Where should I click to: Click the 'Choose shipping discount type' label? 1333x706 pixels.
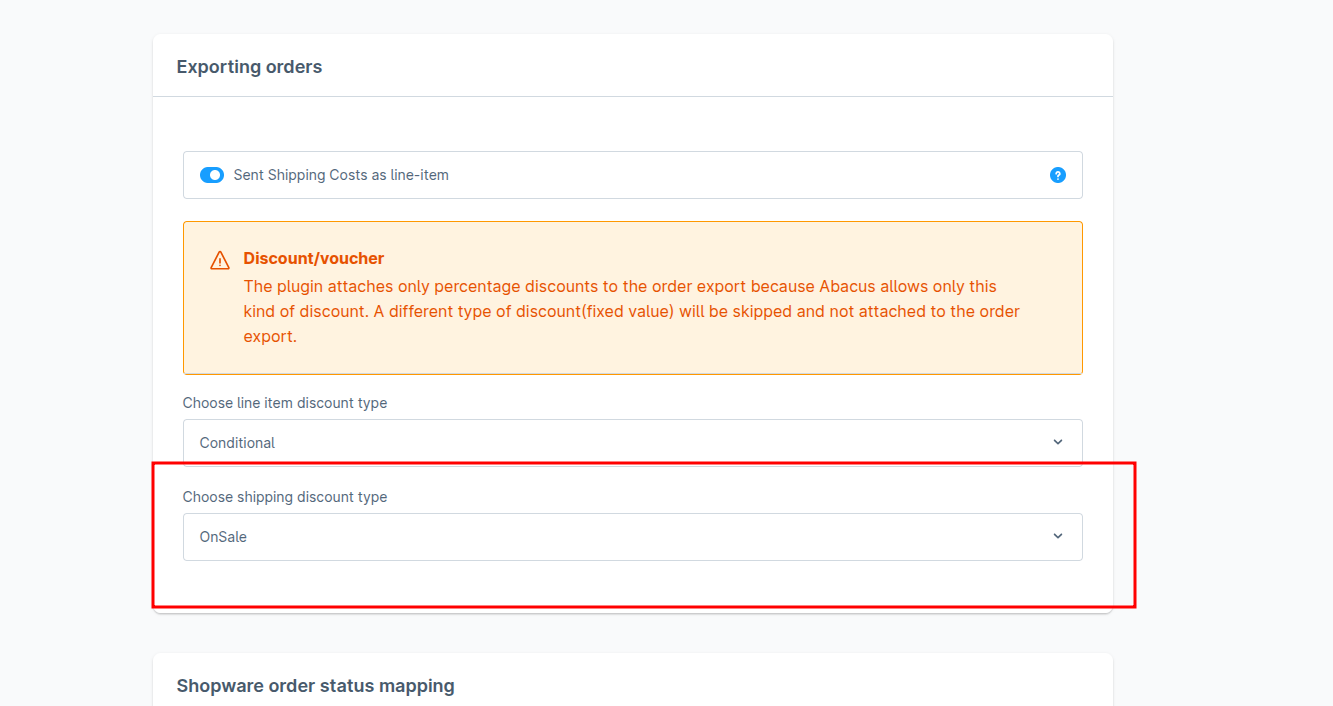coord(284,497)
